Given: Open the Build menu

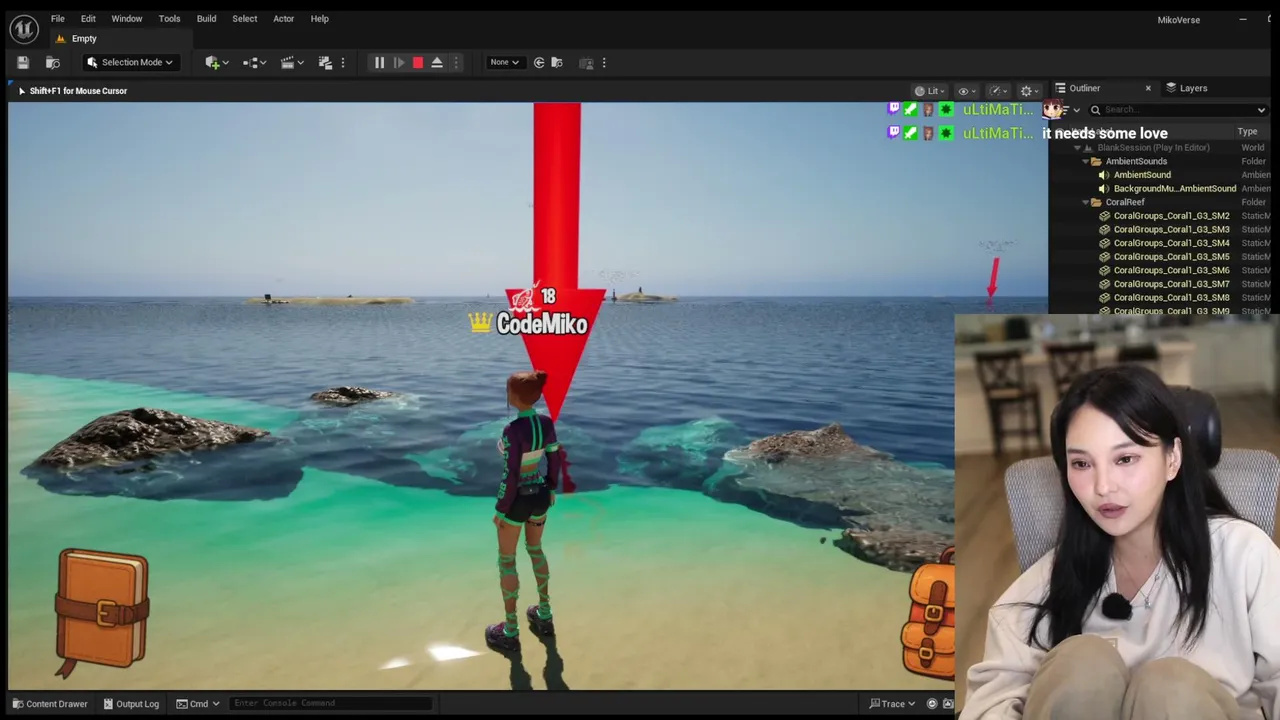Looking at the screenshot, I should (x=206, y=19).
